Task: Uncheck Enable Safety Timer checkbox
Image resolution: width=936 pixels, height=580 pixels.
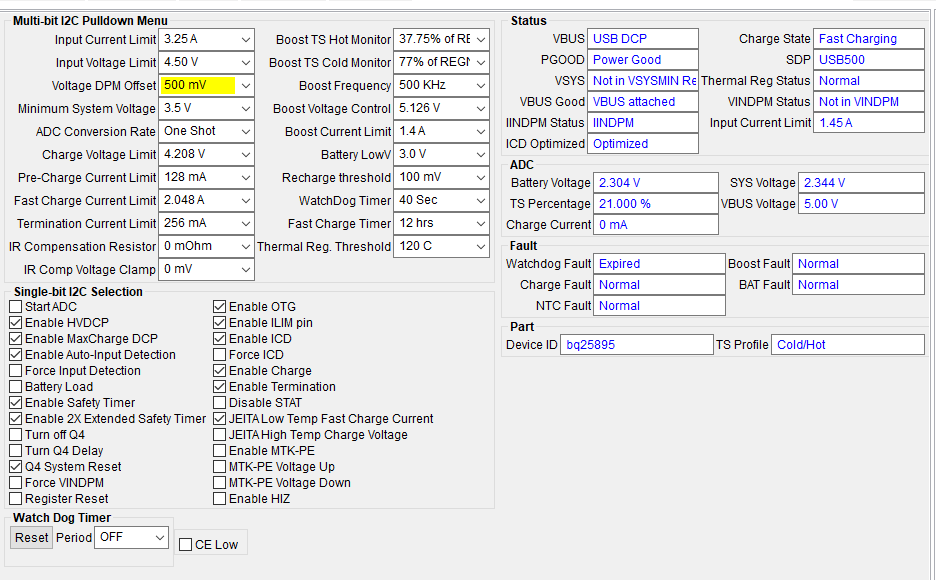Action: click(x=16, y=403)
